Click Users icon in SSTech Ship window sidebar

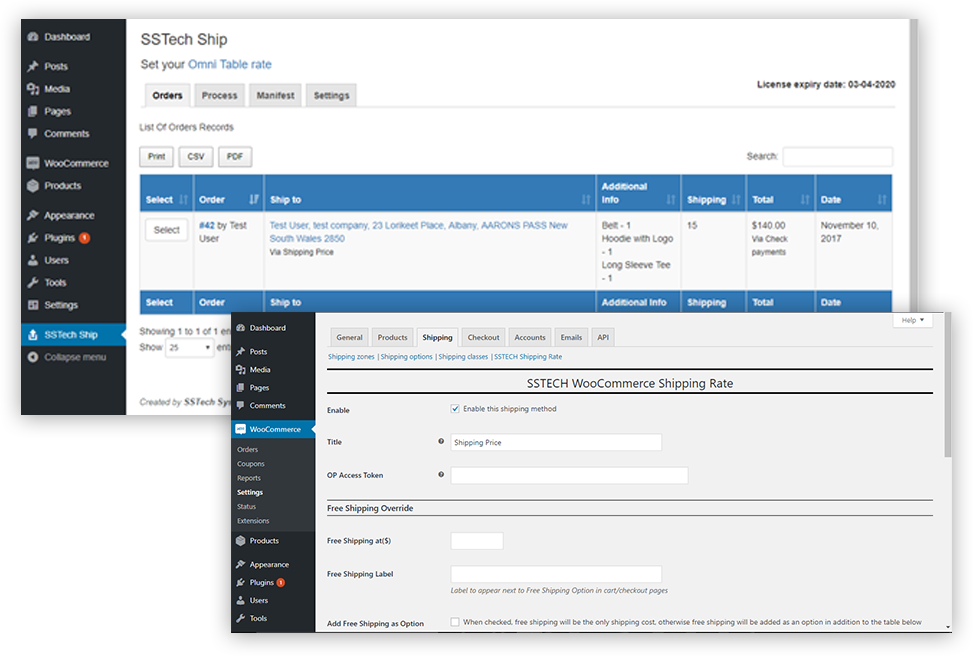[x=33, y=260]
